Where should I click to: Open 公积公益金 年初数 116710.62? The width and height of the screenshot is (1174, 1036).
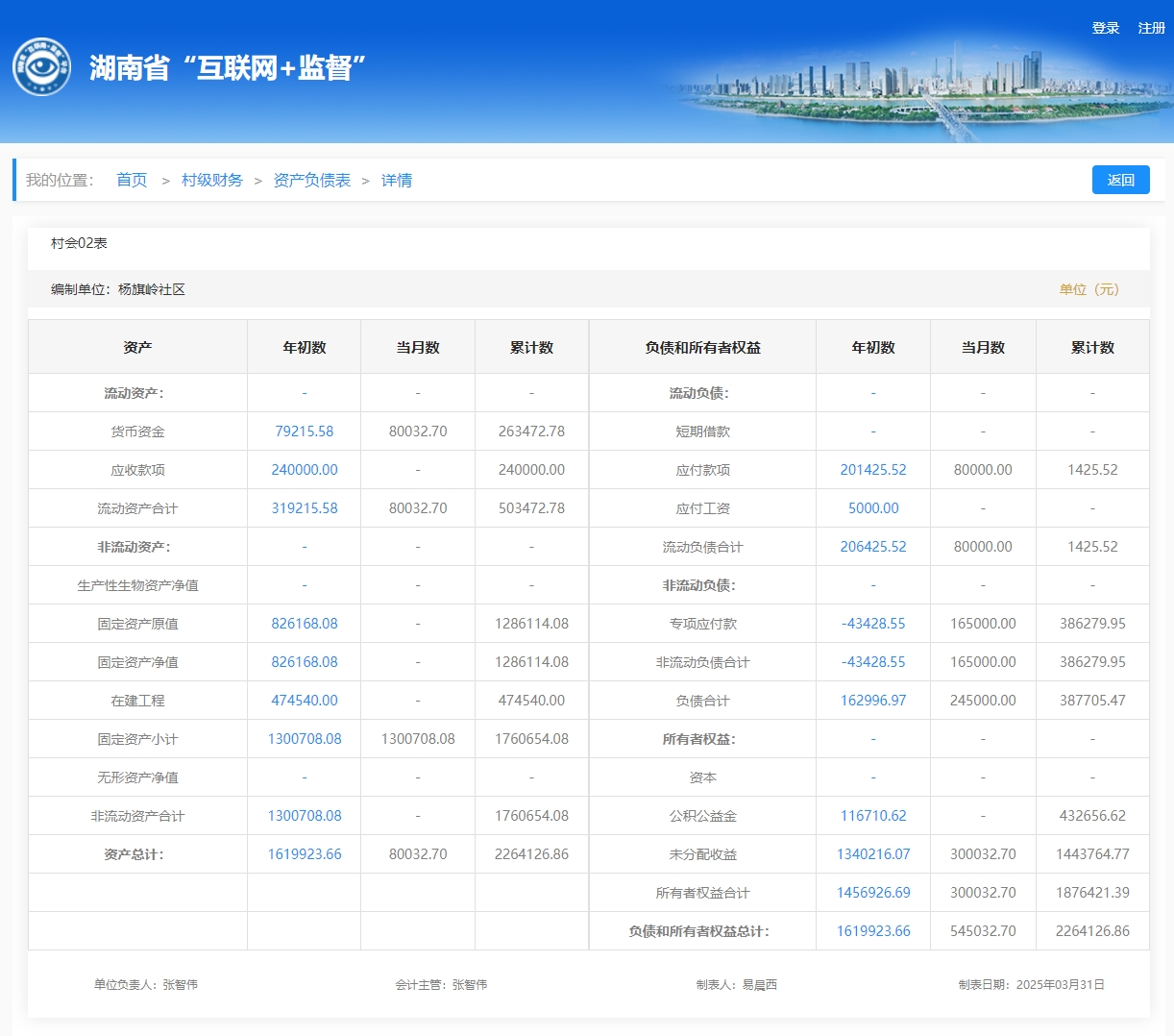[873, 816]
